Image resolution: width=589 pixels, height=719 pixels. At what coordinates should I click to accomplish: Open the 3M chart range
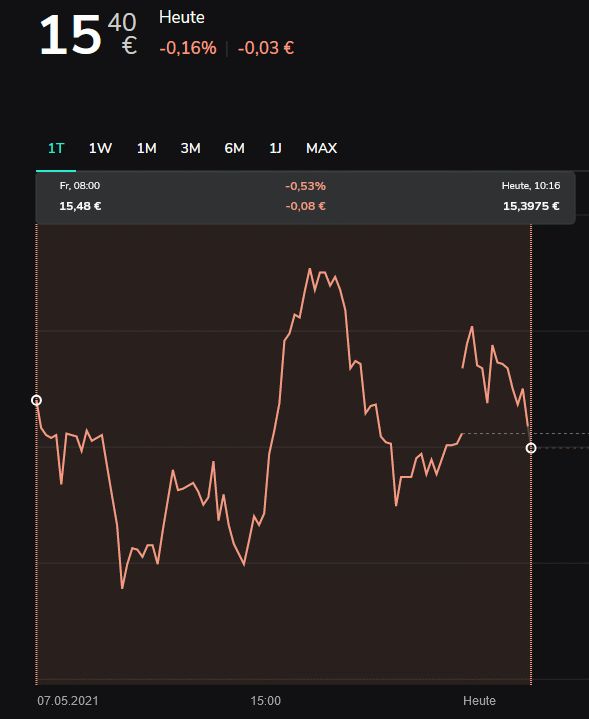[190, 148]
